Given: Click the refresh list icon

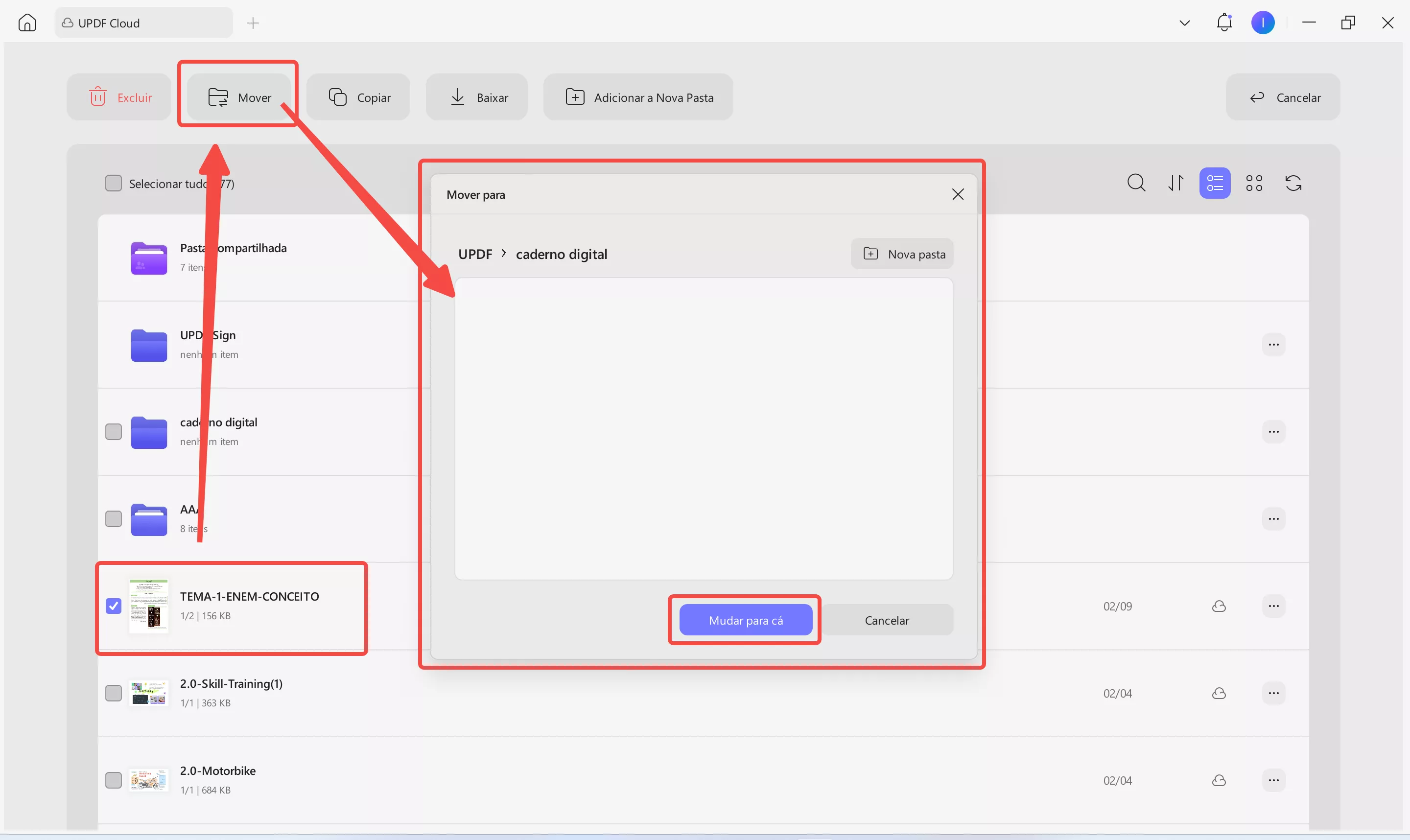Looking at the screenshot, I should [1293, 183].
